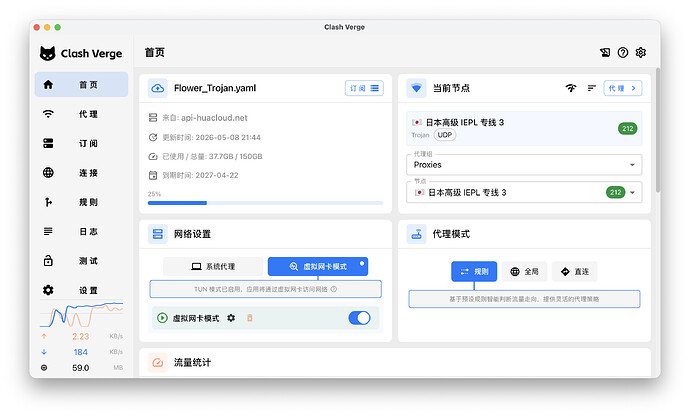Click the Clash Verge cat logo
The height and width of the screenshot is (416, 690).
pyautogui.click(x=48, y=53)
